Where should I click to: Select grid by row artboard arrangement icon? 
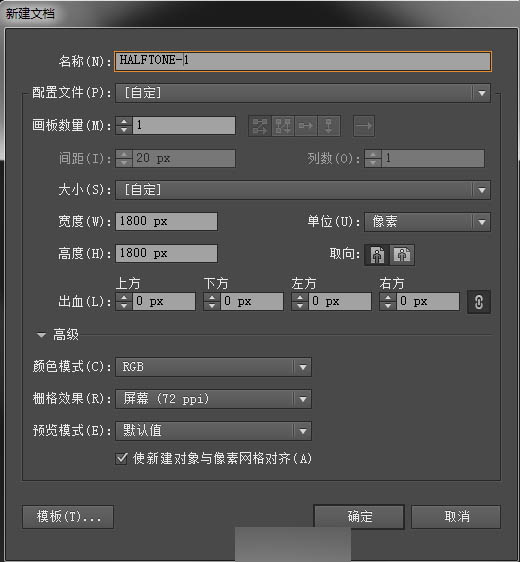[x=260, y=126]
